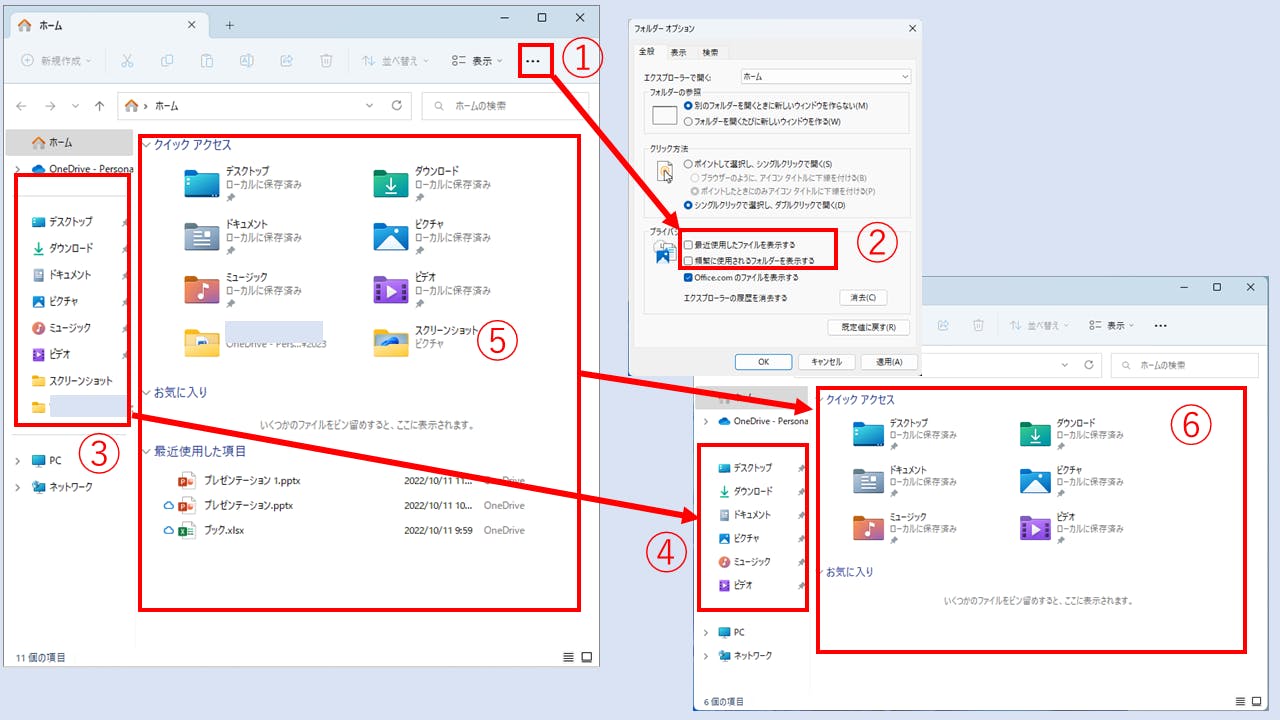Select the Rename icon on the toolbar
Viewport: 1280px width, 720px height.
(x=245, y=61)
